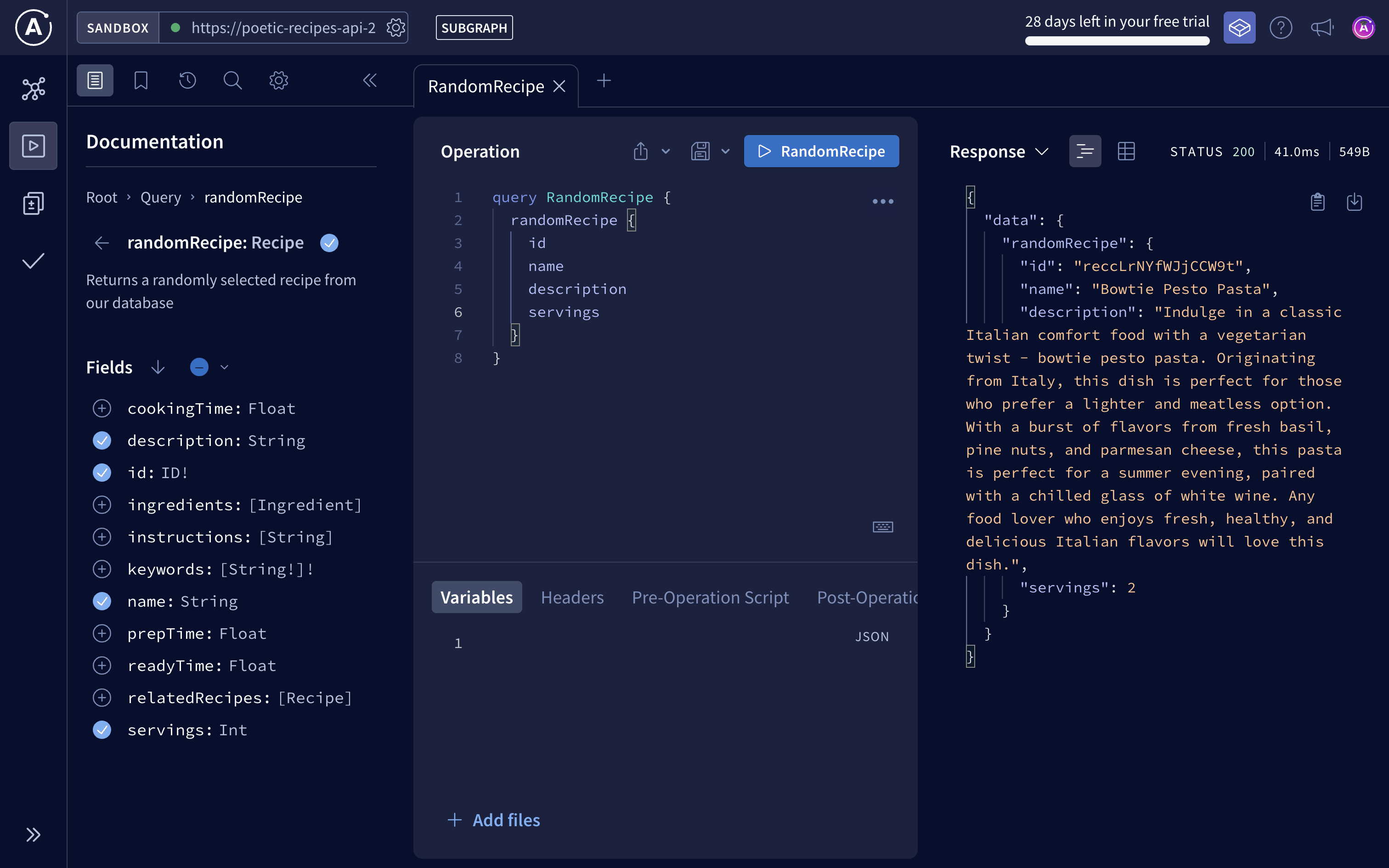Open Explorer settings gear
The height and width of the screenshot is (868, 1389).
click(278, 80)
